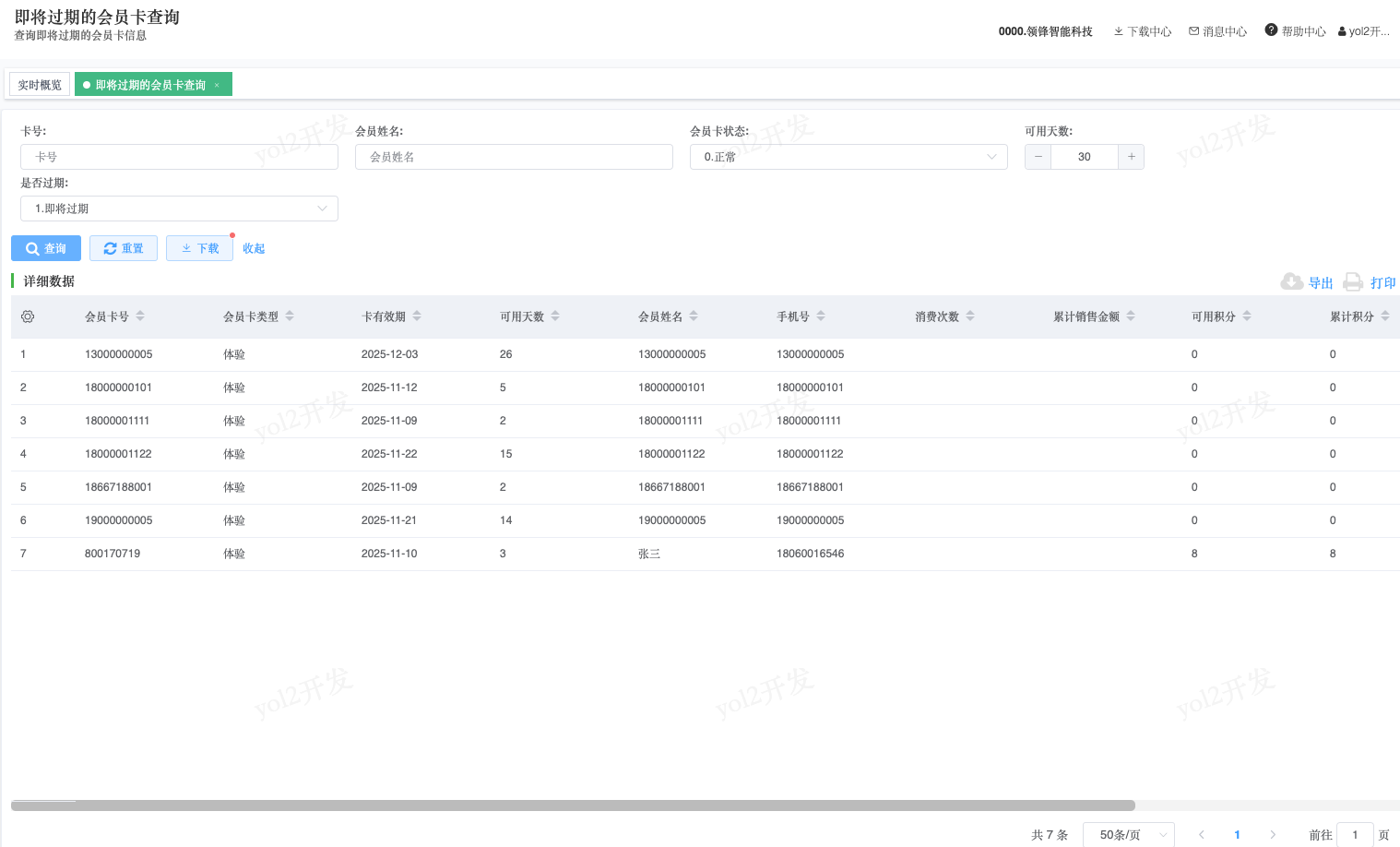
Task: Sort by 会员卡类型 column arrows
Action: click(290, 316)
